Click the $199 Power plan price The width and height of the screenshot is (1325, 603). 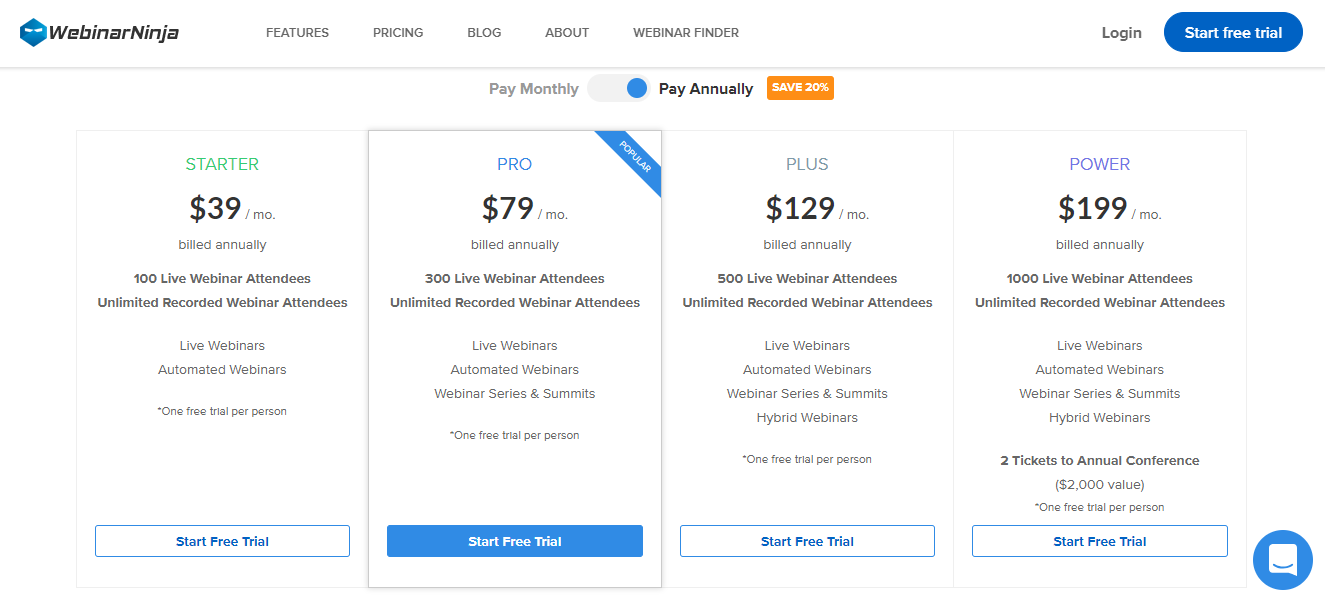tap(1094, 208)
